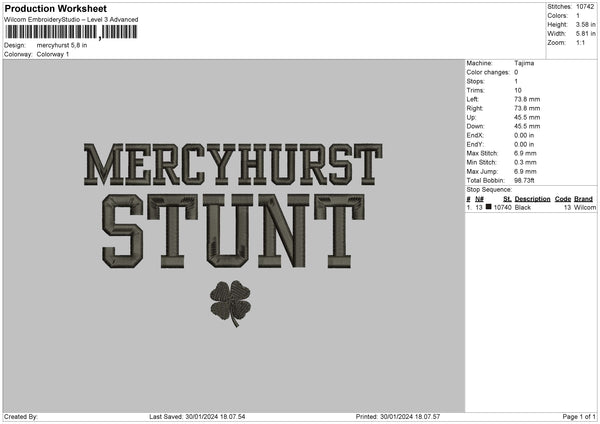The image size is (600, 424).
Task: Select the N# cell value 13
Action: (x=479, y=207)
